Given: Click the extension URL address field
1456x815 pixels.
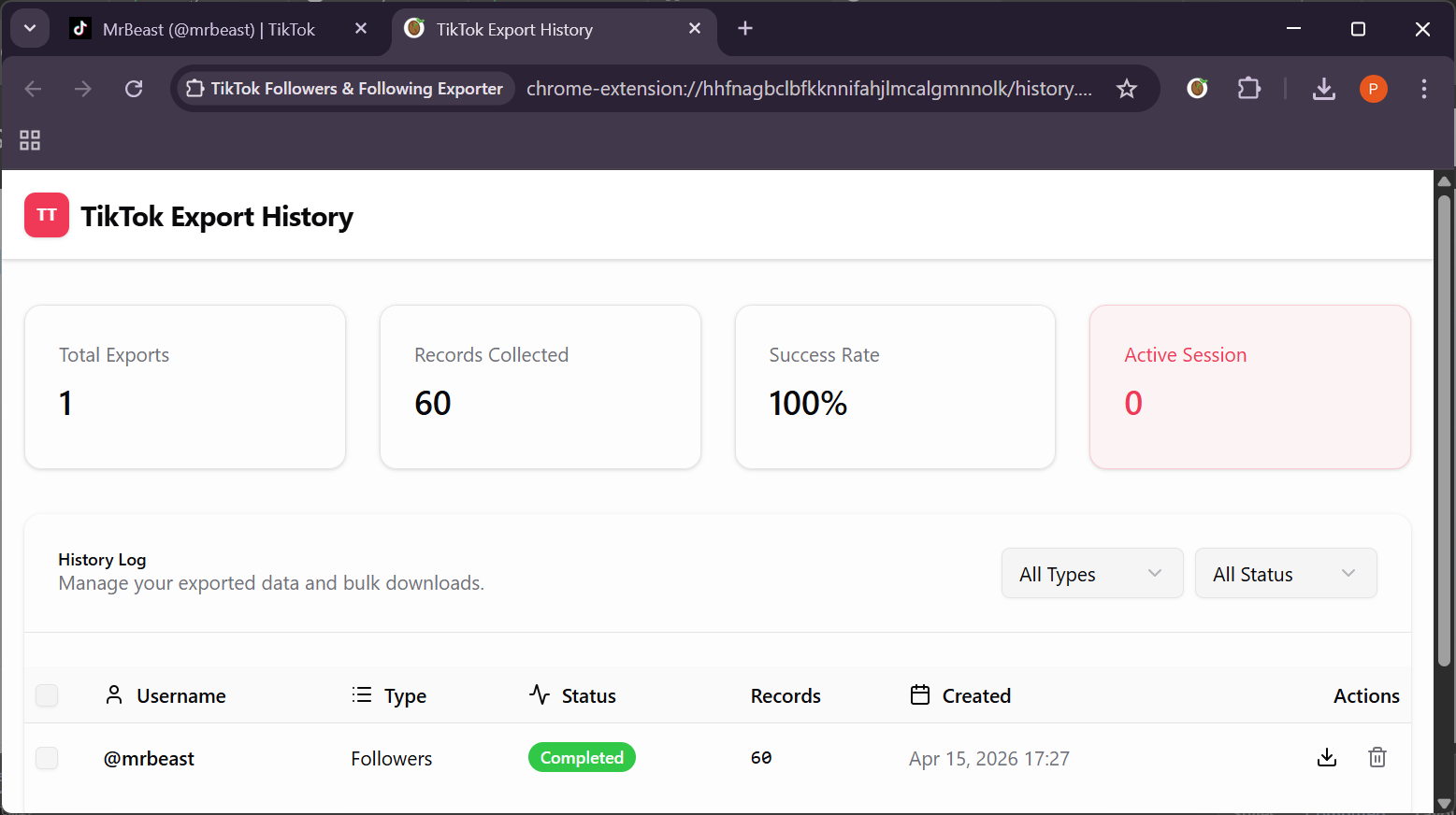Looking at the screenshot, I should [x=810, y=89].
